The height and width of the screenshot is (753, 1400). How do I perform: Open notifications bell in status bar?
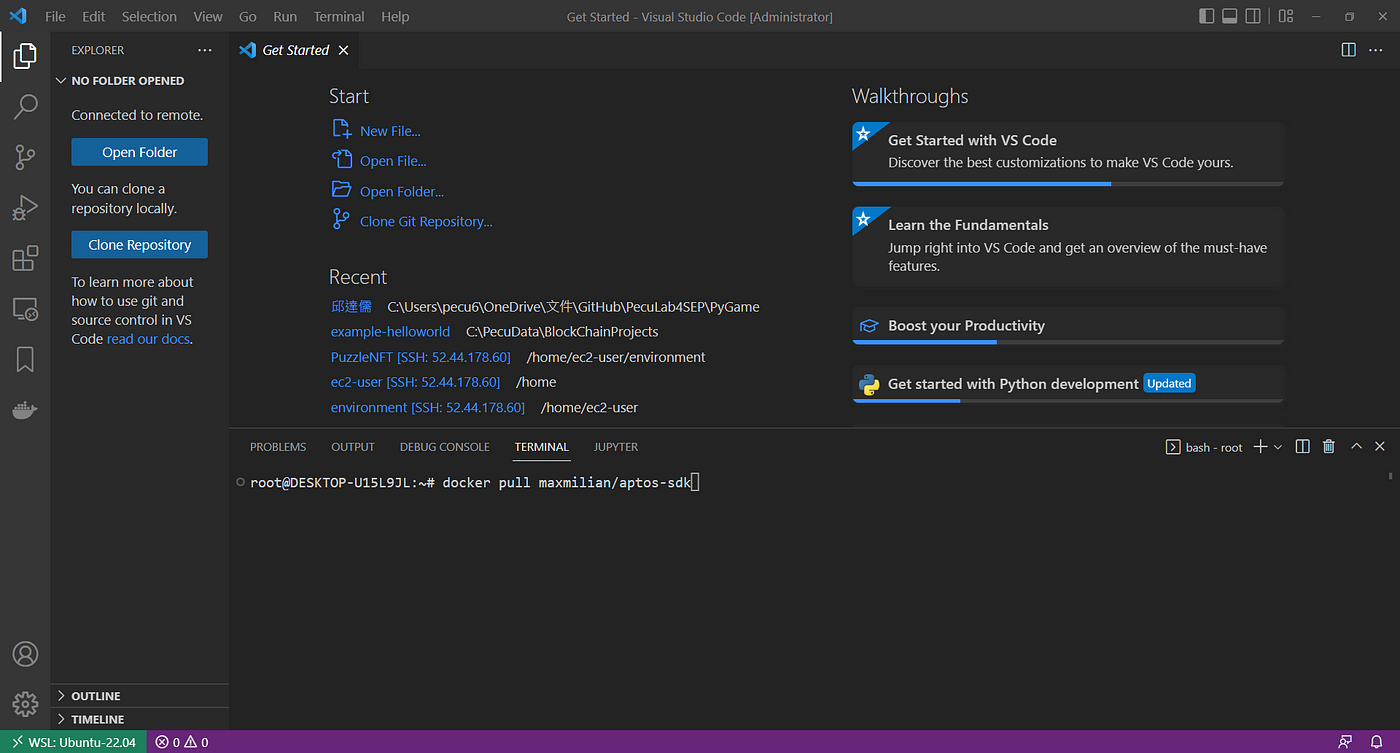click(1377, 742)
